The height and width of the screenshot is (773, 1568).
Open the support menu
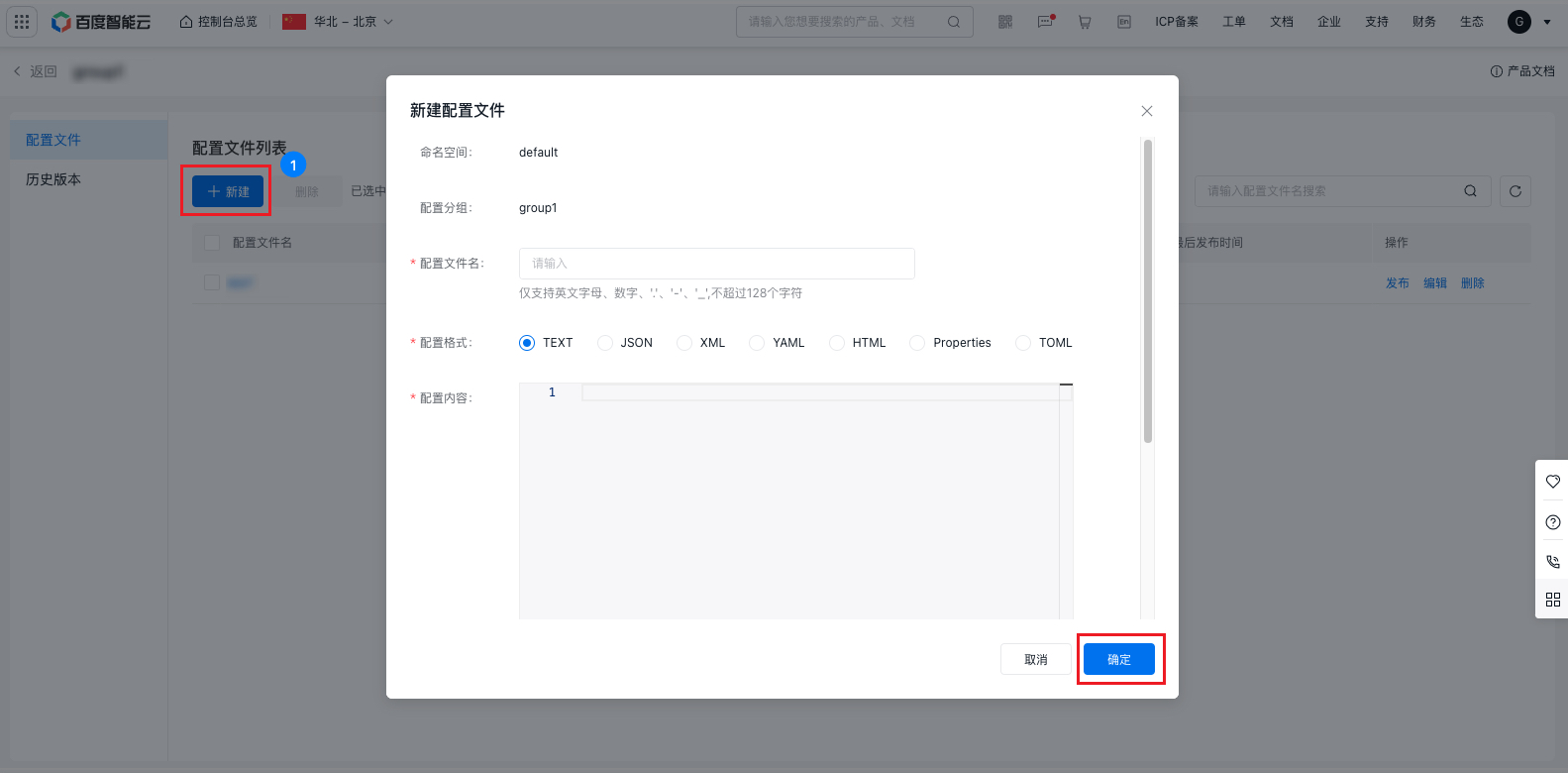[1377, 22]
